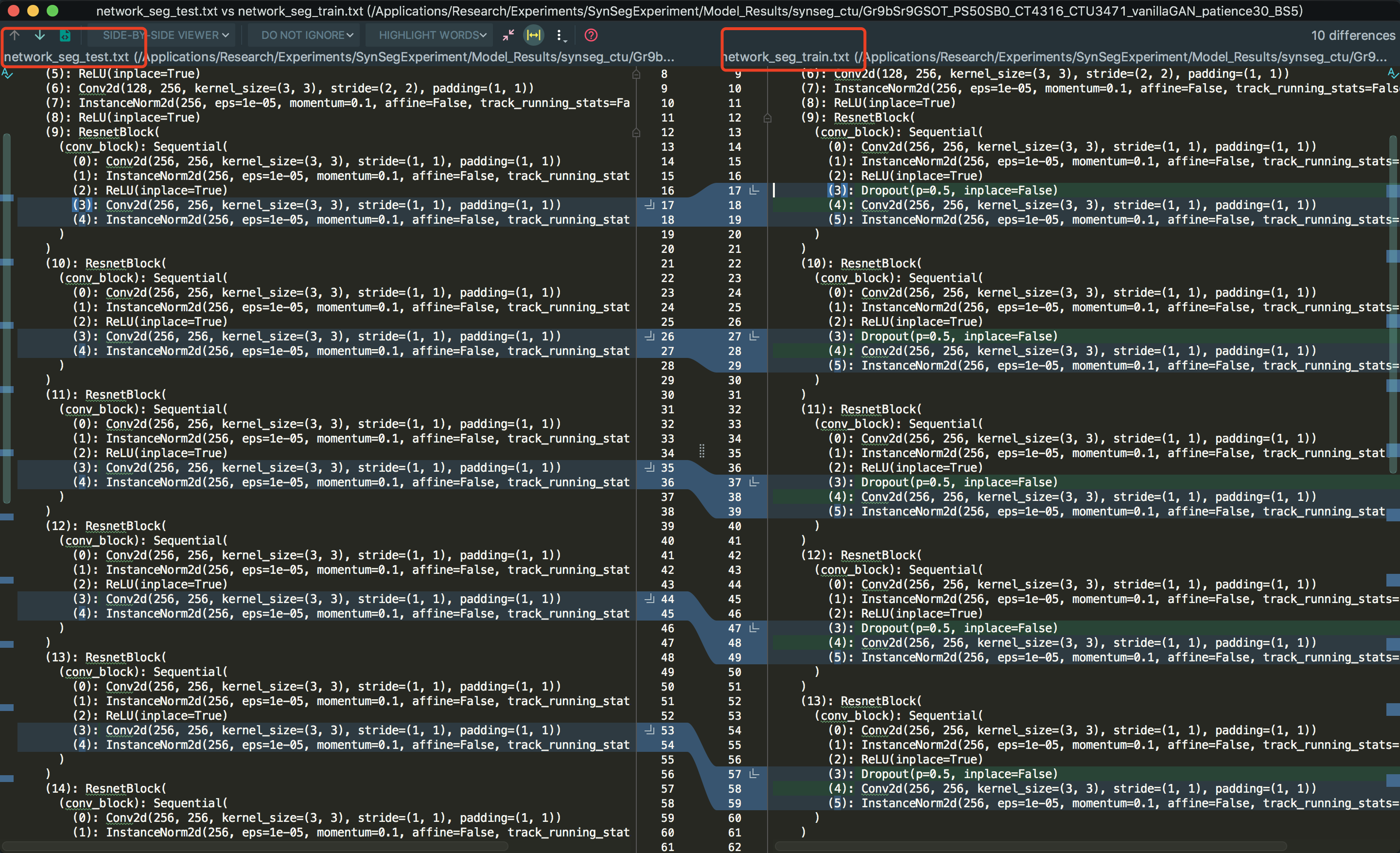This screenshot has height=853, width=1400.
Task: Click Dropout line under right ResnetBlock (13)
Action: (943, 773)
